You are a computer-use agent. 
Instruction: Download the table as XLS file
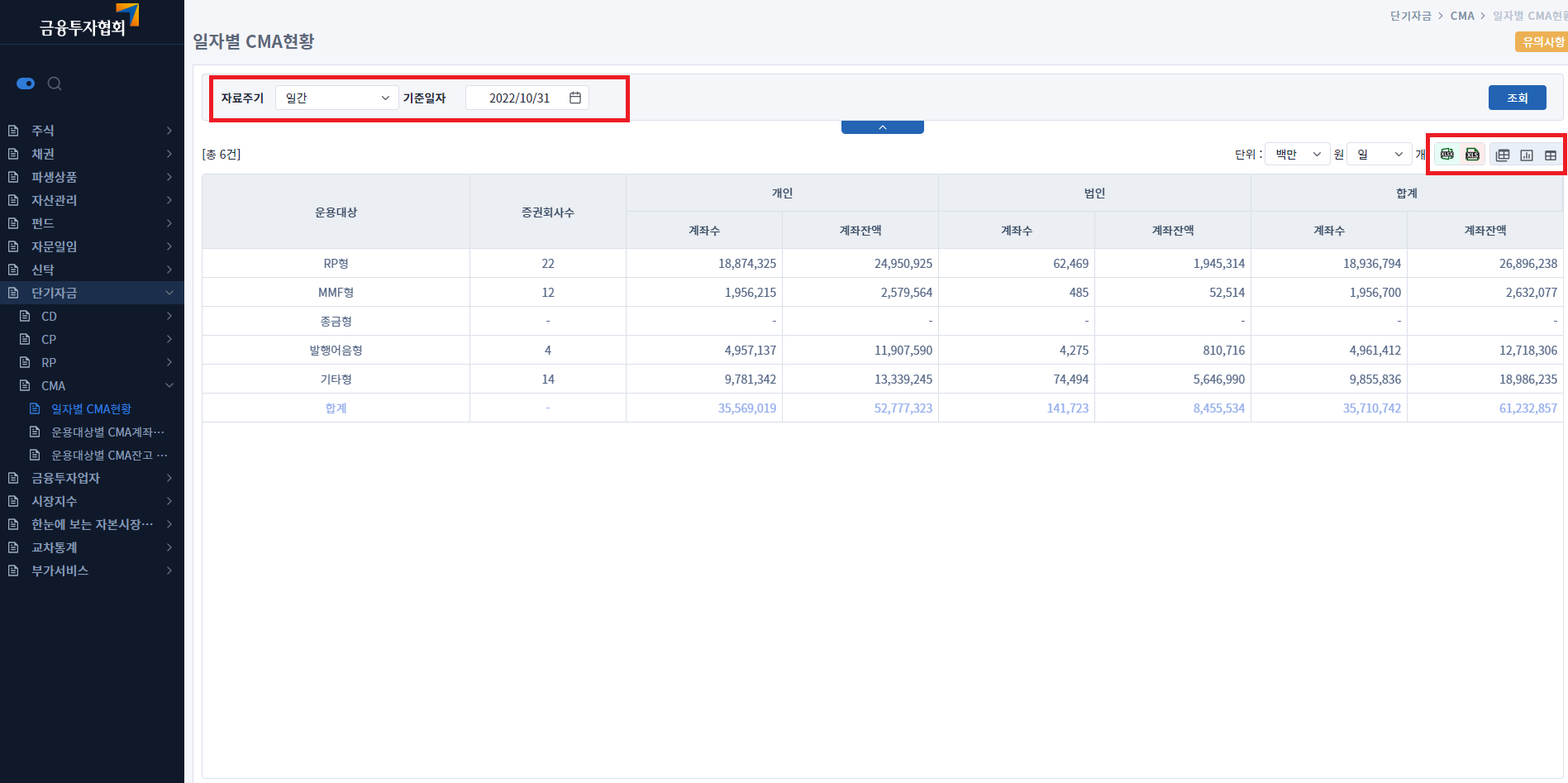click(1472, 155)
